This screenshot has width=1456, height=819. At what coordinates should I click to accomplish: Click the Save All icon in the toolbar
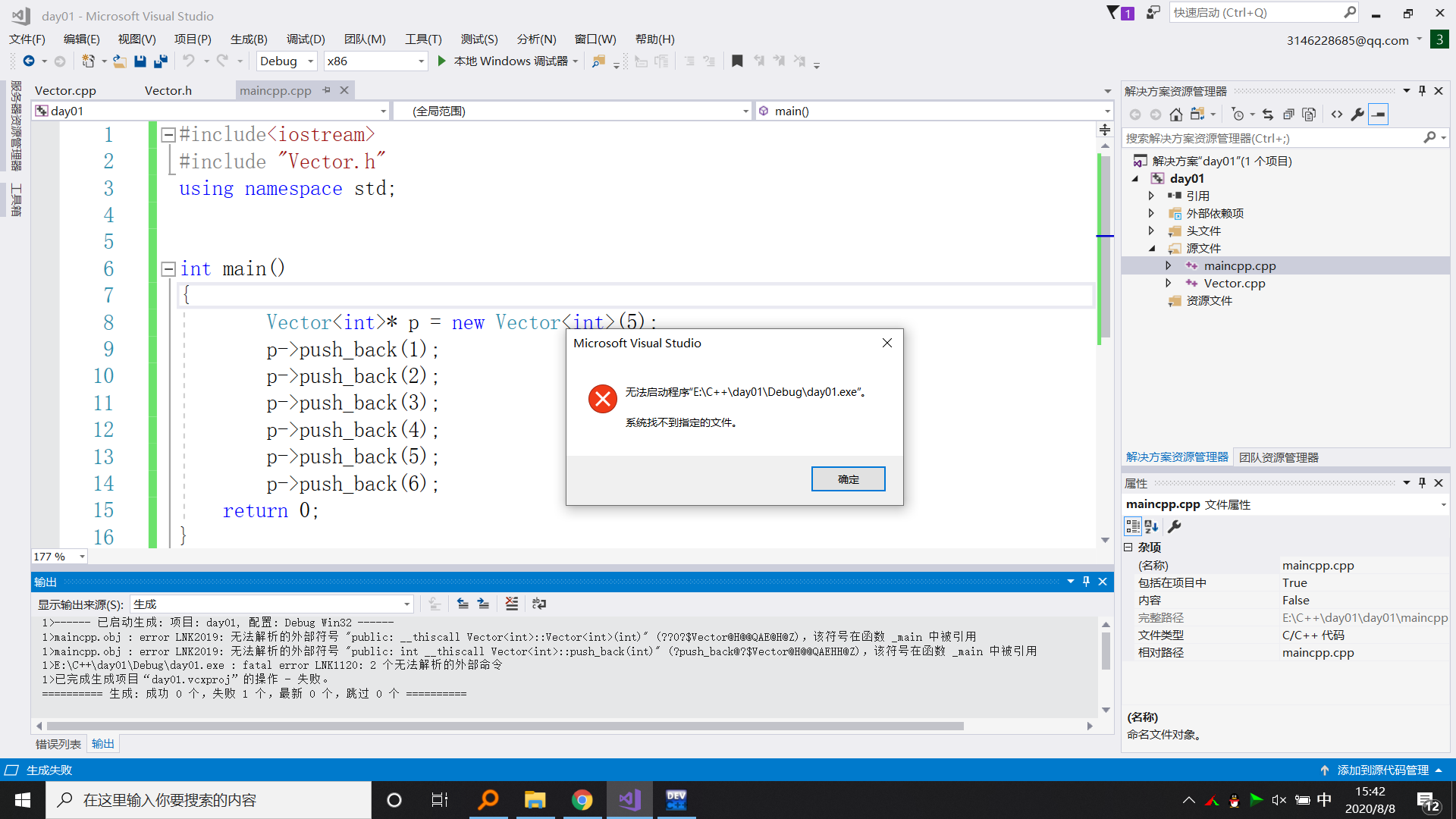(161, 61)
